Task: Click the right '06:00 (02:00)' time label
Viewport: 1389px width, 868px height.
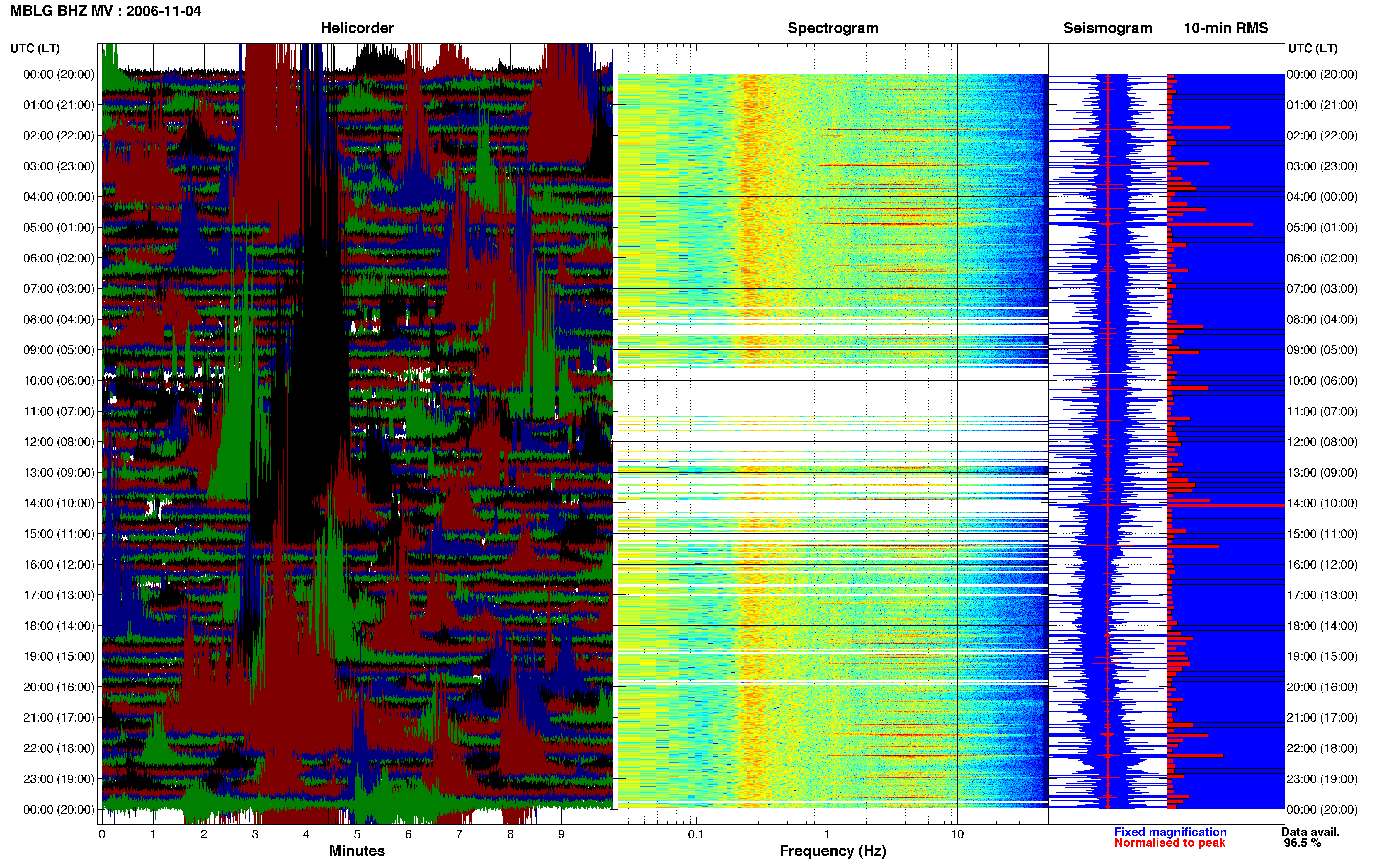Action: click(1322, 258)
